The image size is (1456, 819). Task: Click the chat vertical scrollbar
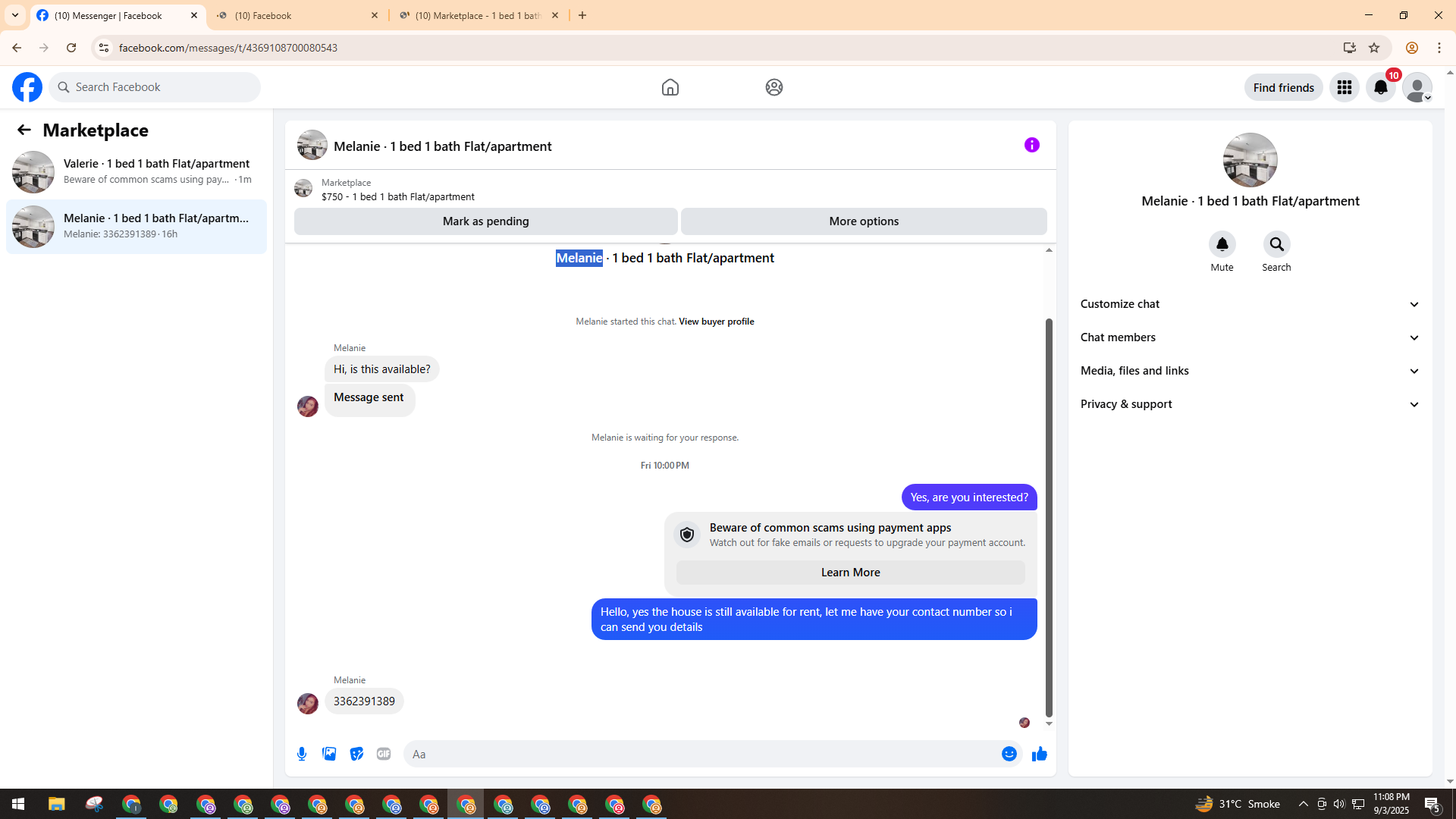(x=1049, y=517)
